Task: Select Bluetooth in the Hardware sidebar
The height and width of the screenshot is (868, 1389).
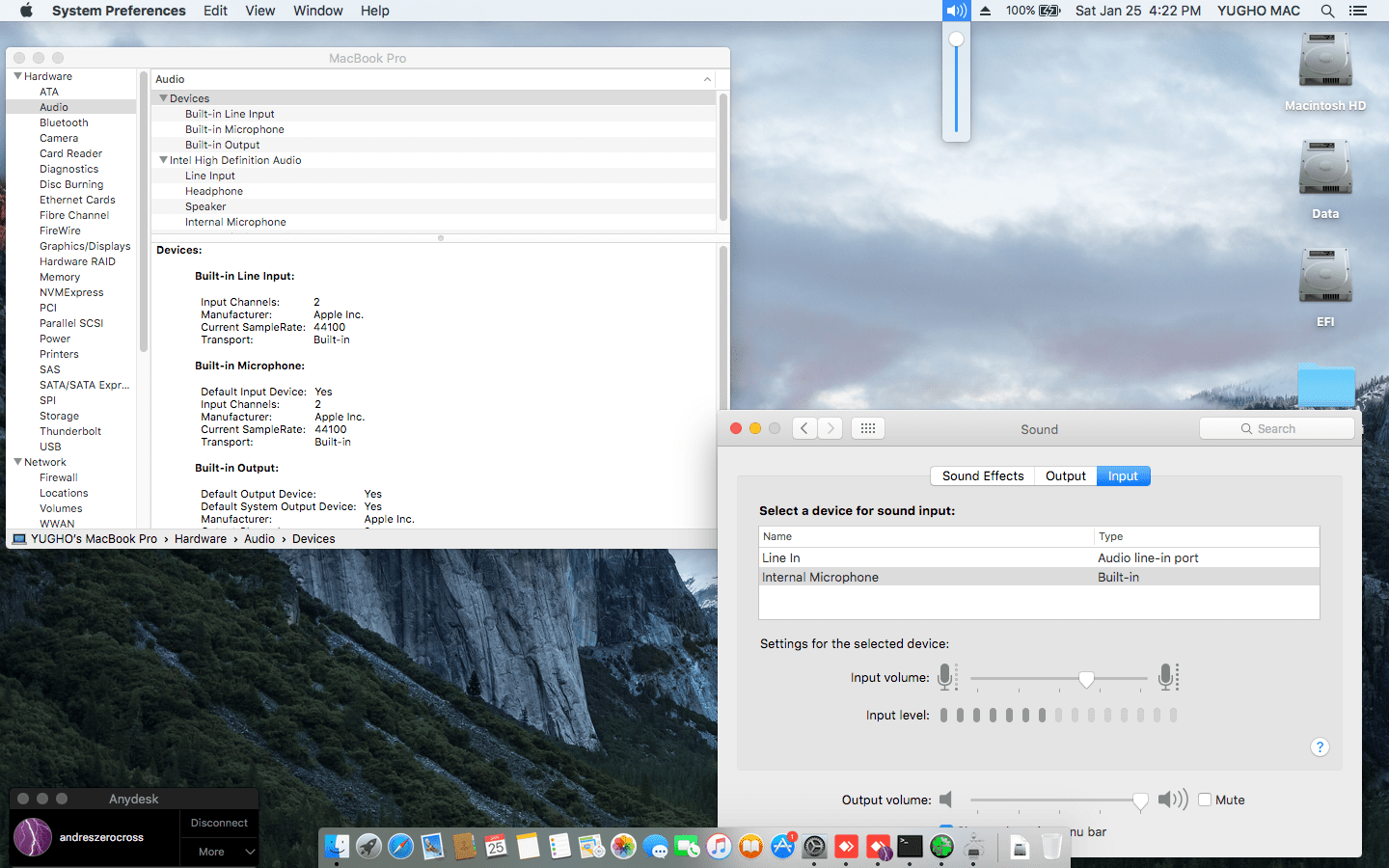Action: point(64,122)
